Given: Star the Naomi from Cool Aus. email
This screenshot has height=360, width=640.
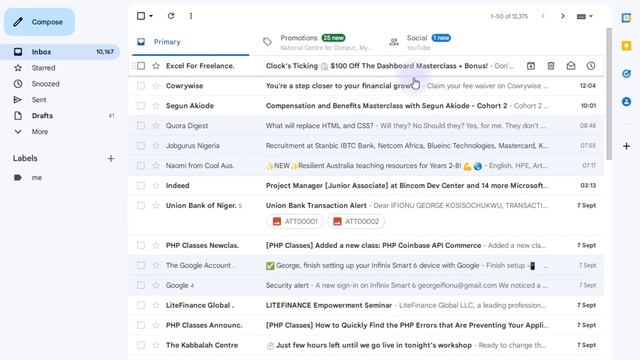Looking at the screenshot, I should [x=156, y=166].
